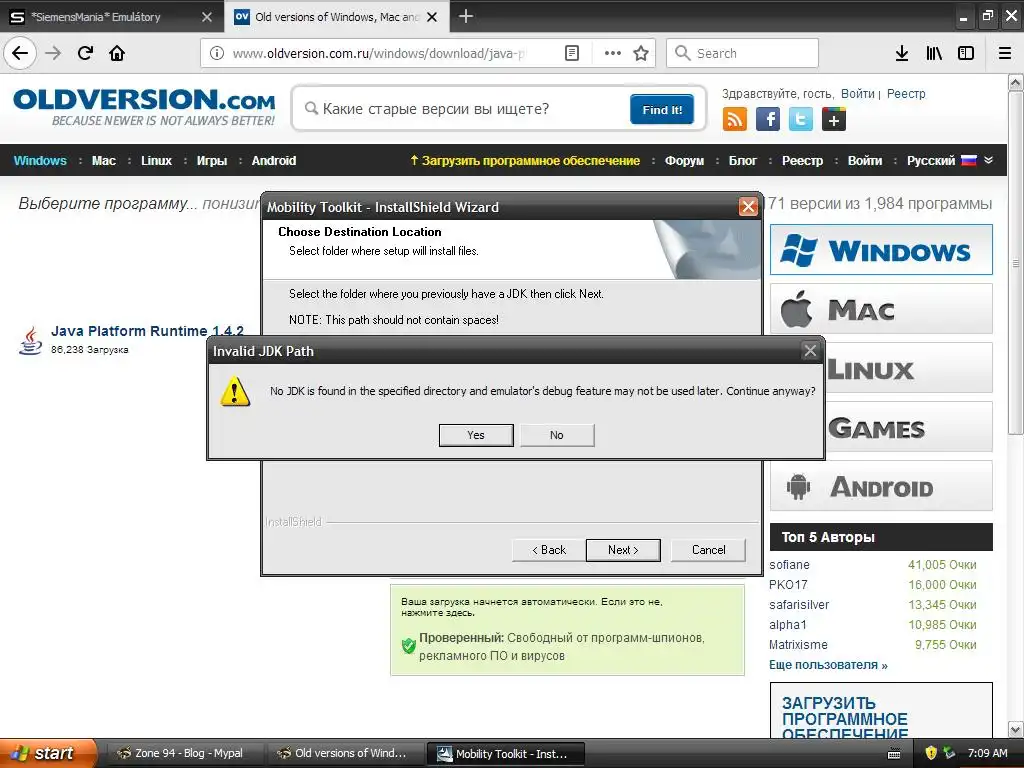Click the on-screen keyboard tray icon

click(x=894, y=754)
